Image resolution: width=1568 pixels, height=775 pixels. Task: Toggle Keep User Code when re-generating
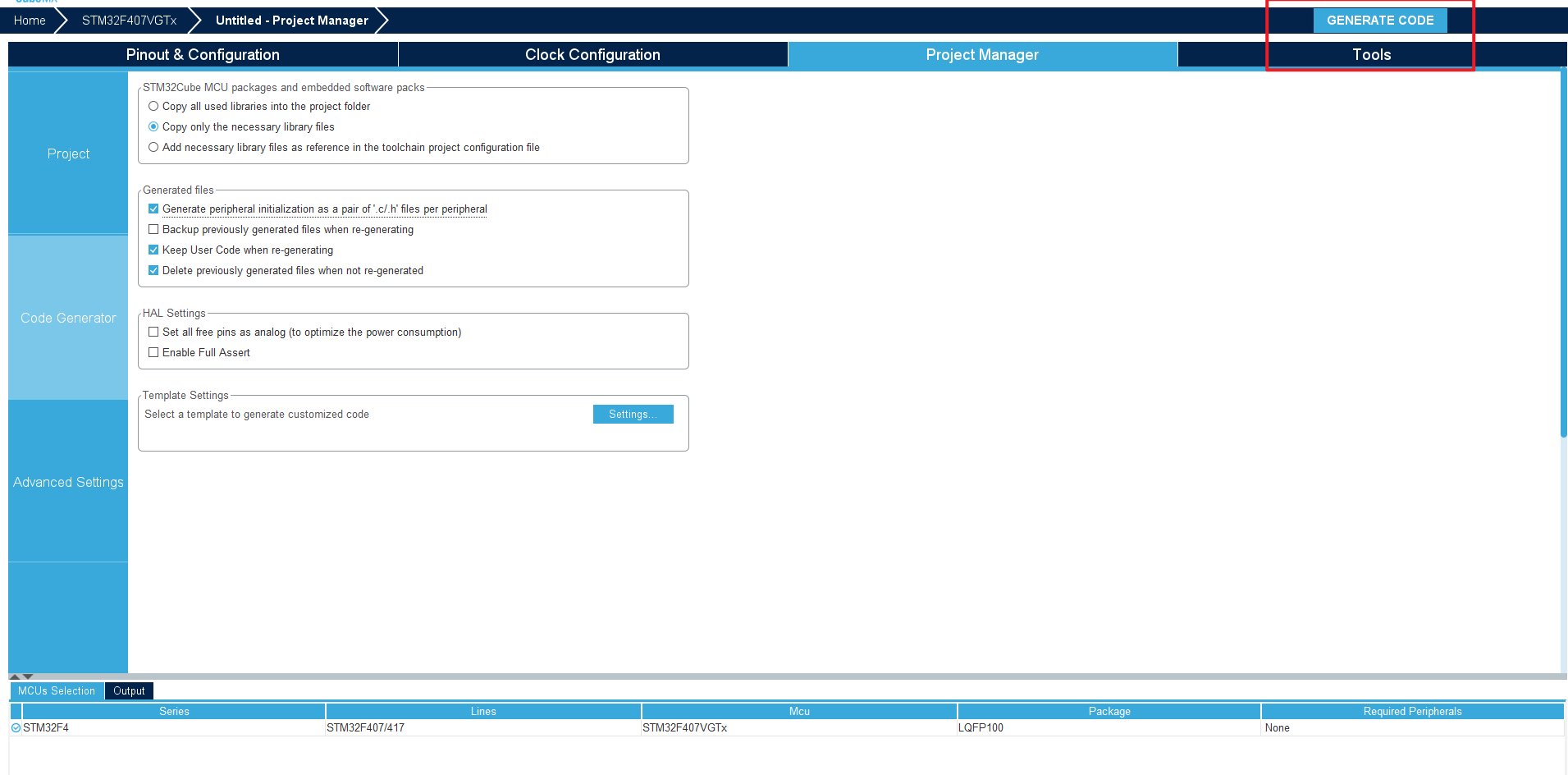click(x=153, y=250)
